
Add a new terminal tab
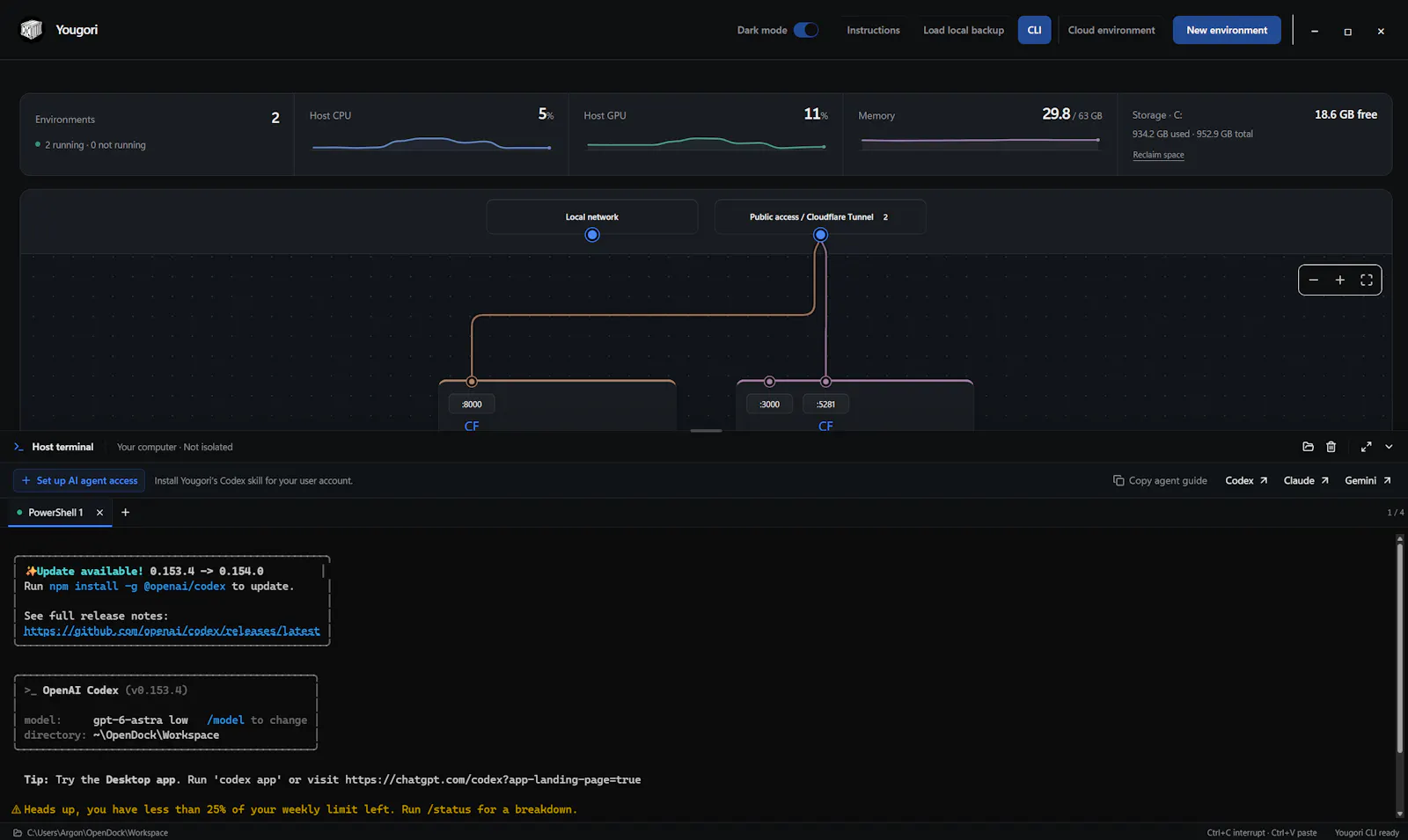tap(125, 513)
